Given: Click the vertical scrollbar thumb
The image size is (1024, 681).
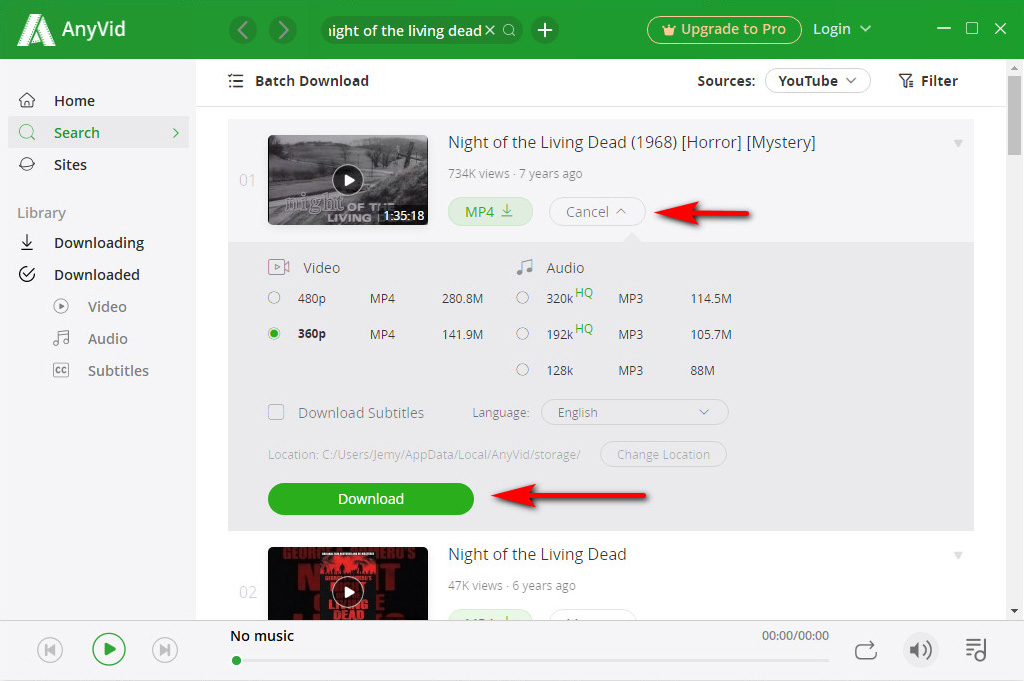Looking at the screenshot, I should (1014, 115).
